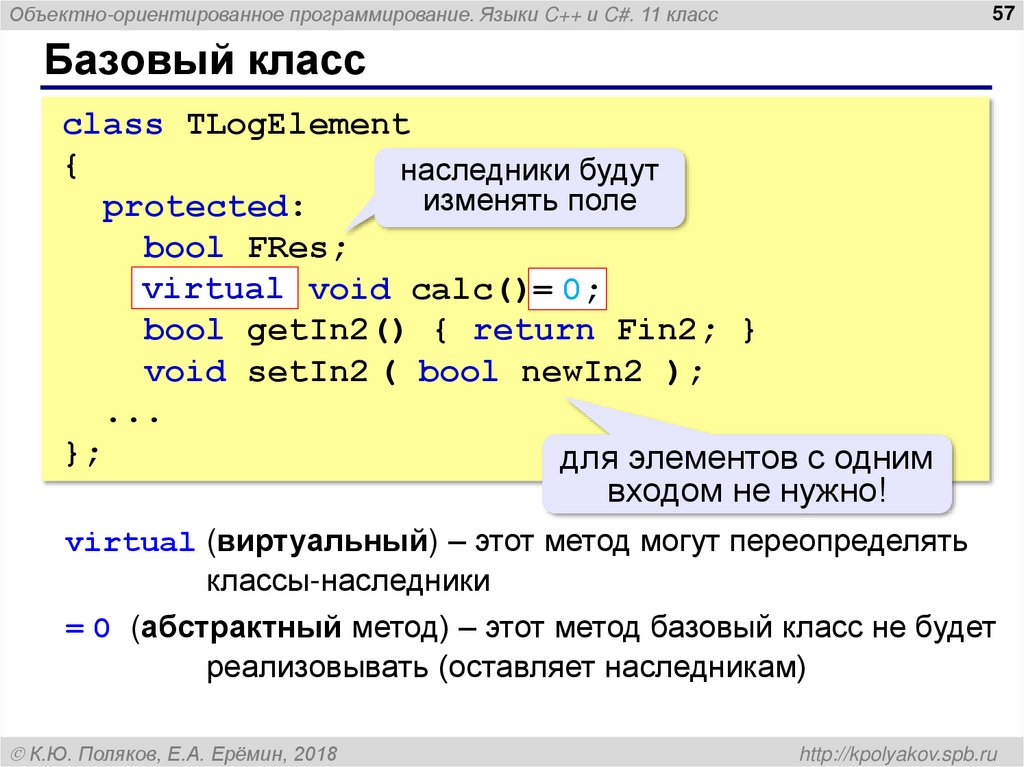Click the text 'классы-наследники'

348,581
